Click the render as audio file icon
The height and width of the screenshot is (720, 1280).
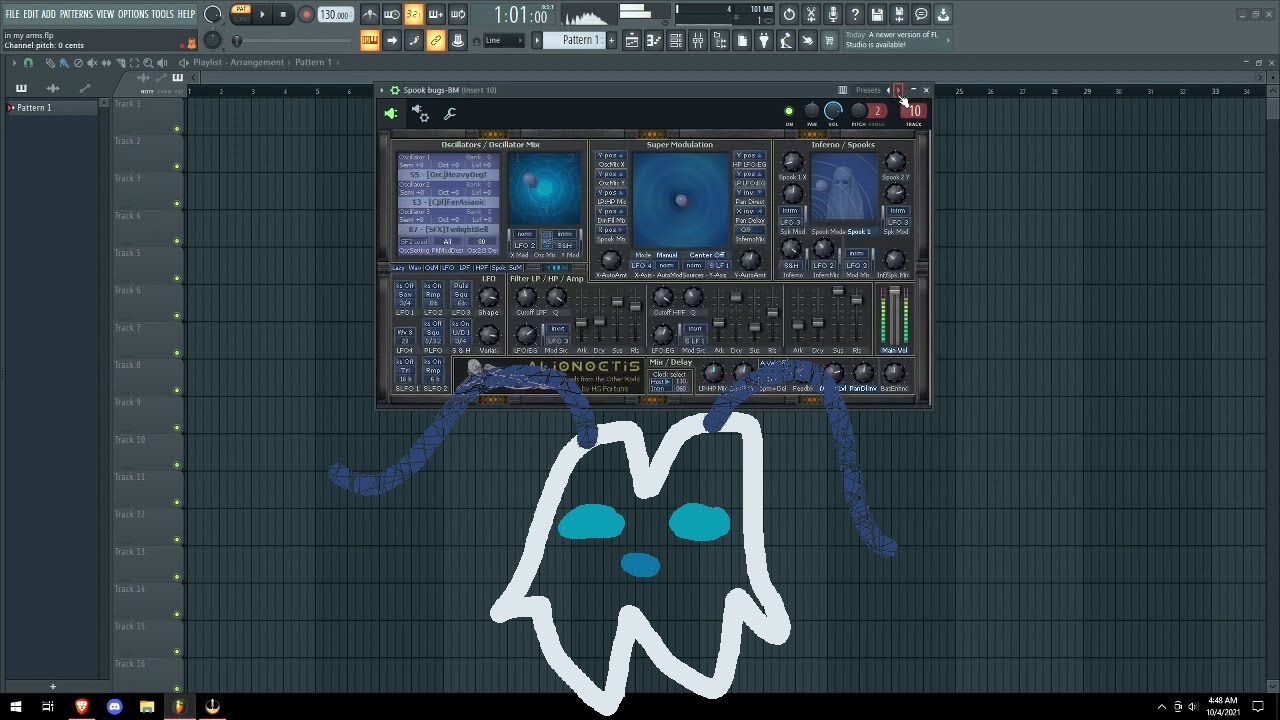[899, 15]
